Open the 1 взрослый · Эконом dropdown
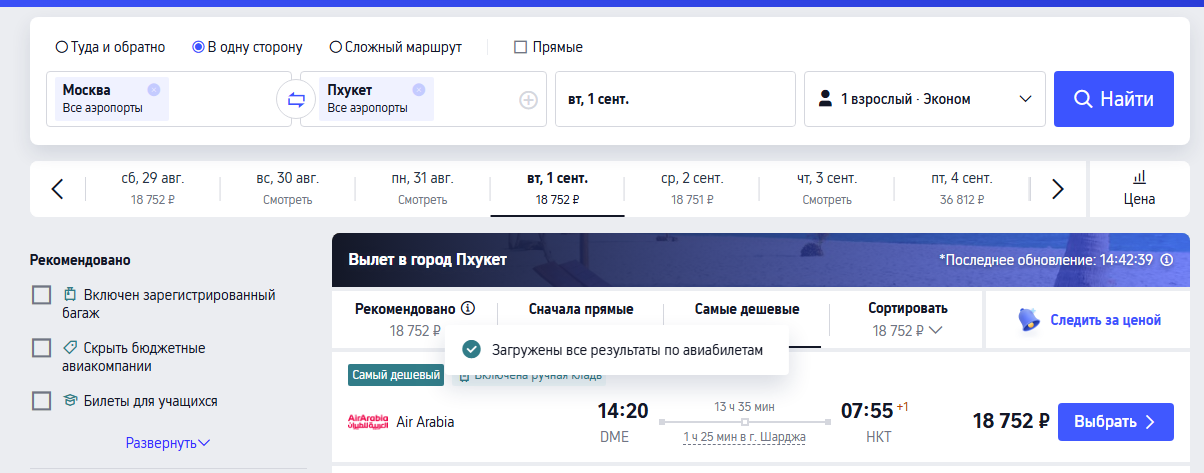Image resolution: width=1204 pixels, height=473 pixels. [x=924, y=99]
